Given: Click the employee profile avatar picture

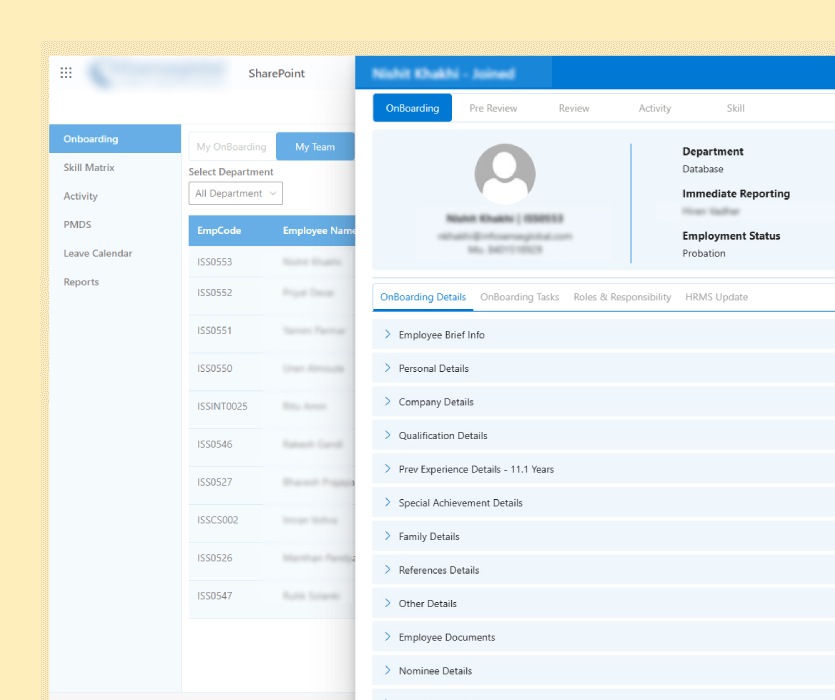Looking at the screenshot, I should [x=504, y=174].
